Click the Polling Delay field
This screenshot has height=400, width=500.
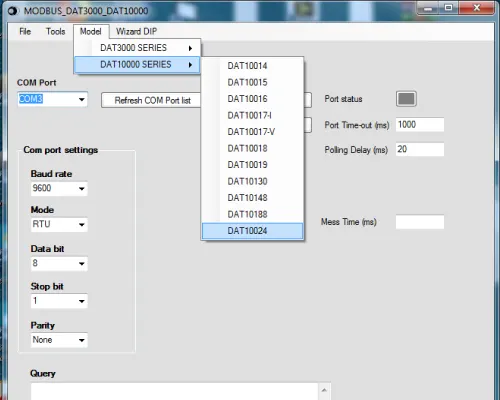pos(420,149)
